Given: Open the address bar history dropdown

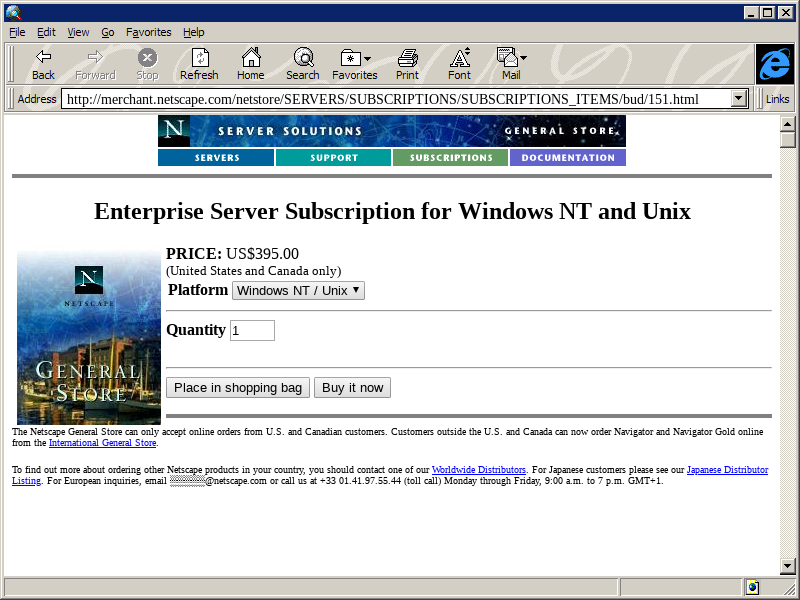Looking at the screenshot, I should coord(739,99).
